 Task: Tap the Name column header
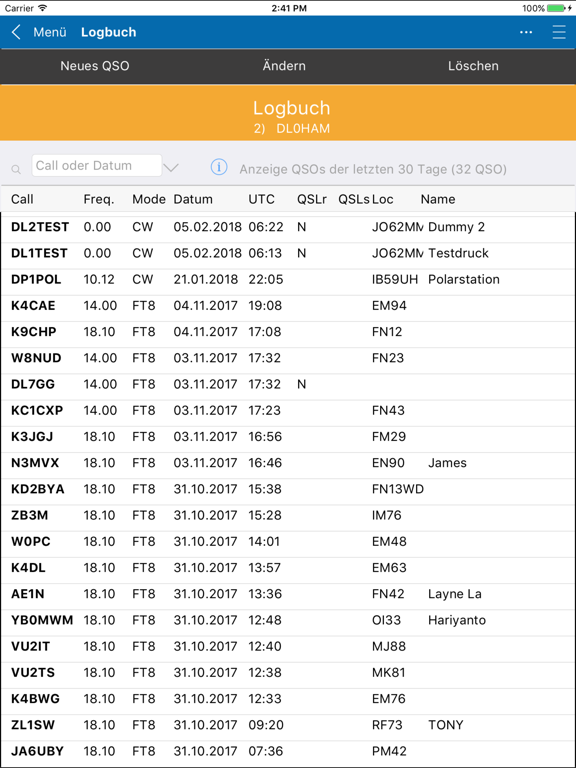[x=438, y=199]
